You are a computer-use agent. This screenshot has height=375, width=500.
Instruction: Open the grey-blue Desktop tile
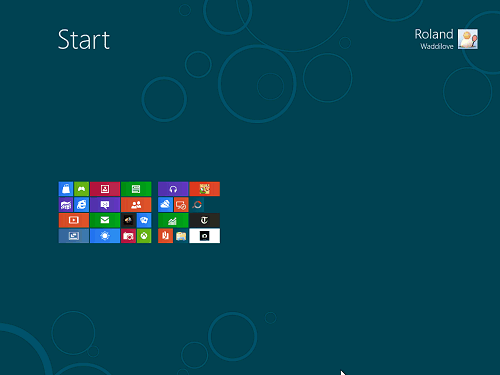74,236
